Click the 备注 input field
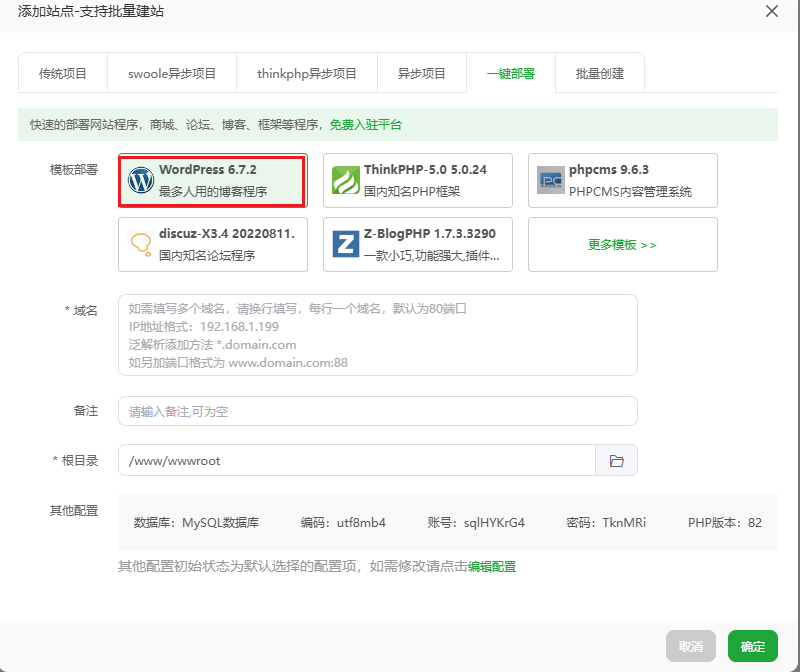Viewport: 800px width, 672px height. tap(378, 411)
